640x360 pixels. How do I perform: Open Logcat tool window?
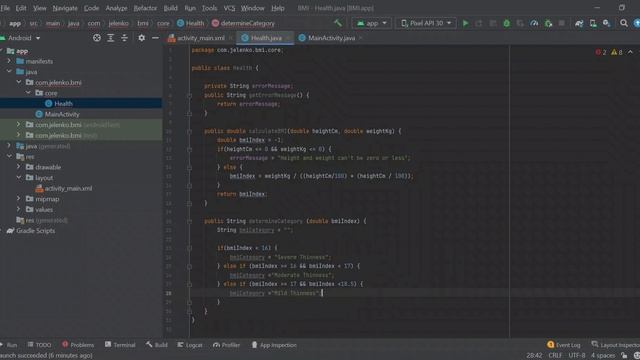(x=190, y=345)
